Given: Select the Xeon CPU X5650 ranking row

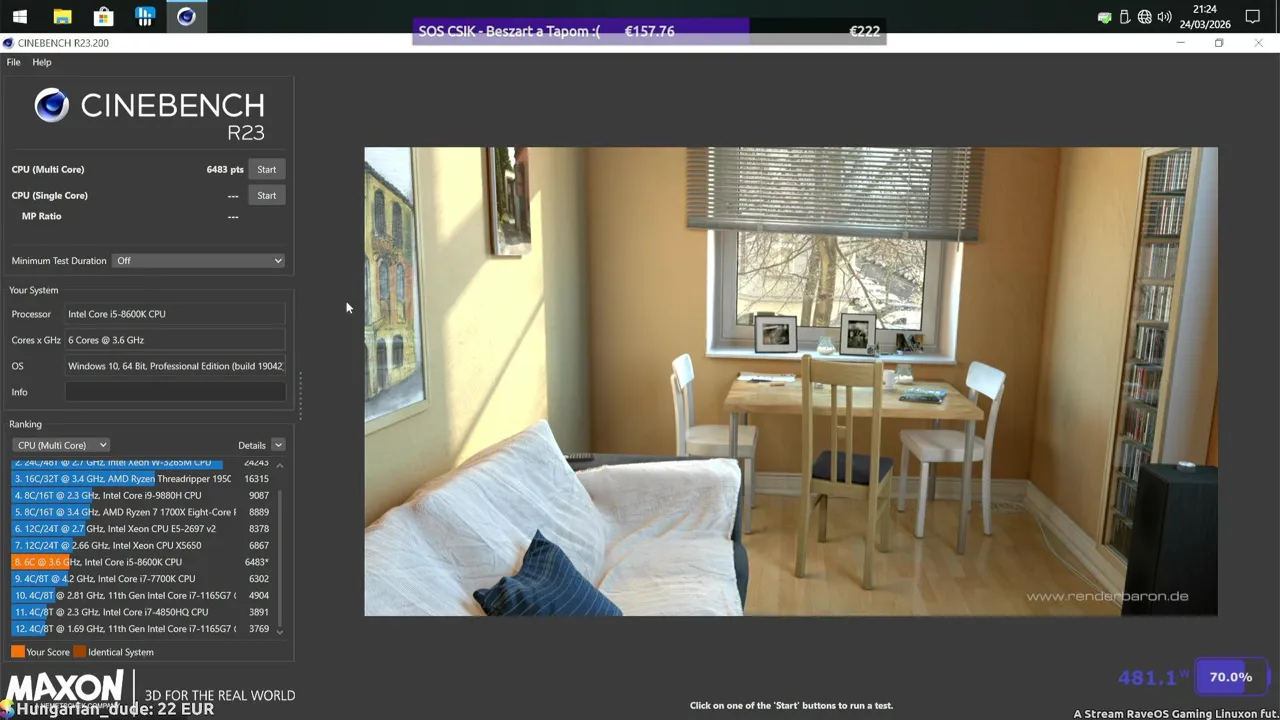Looking at the screenshot, I should (141, 545).
